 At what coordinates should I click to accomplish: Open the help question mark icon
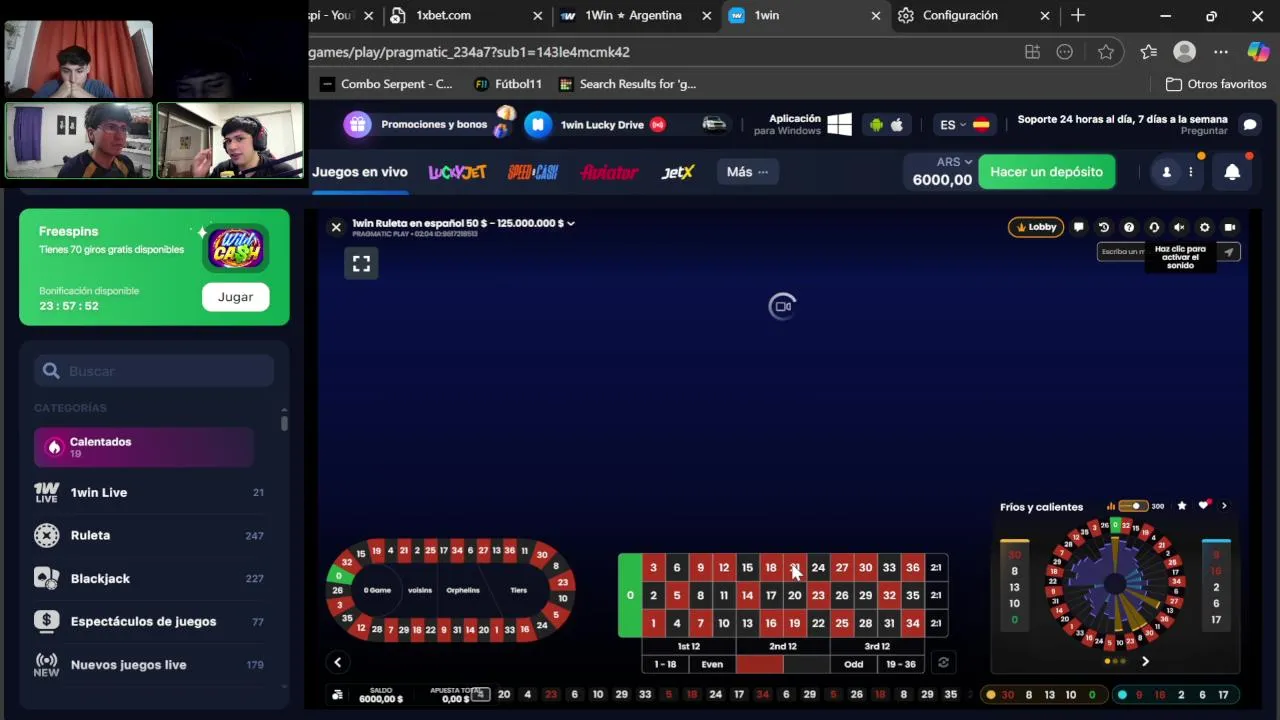pos(1129,227)
